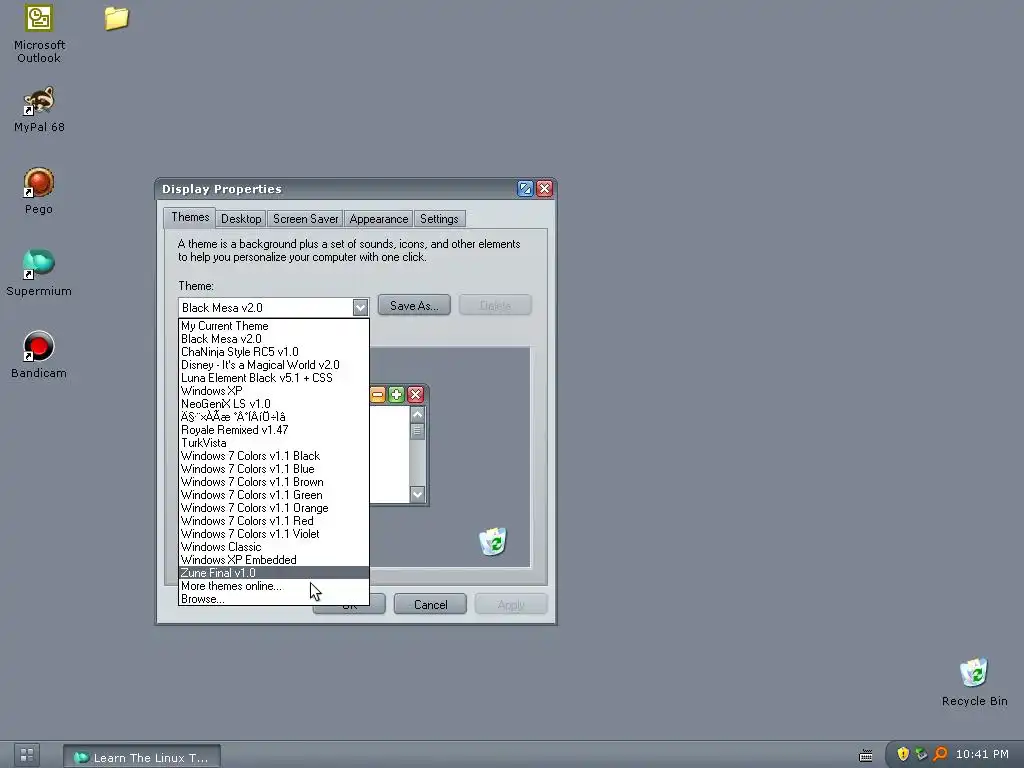Viewport: 1024px width, 768px height.
Task: Click the 10:41 PM taskbar clock
Action: click(982, 754)
